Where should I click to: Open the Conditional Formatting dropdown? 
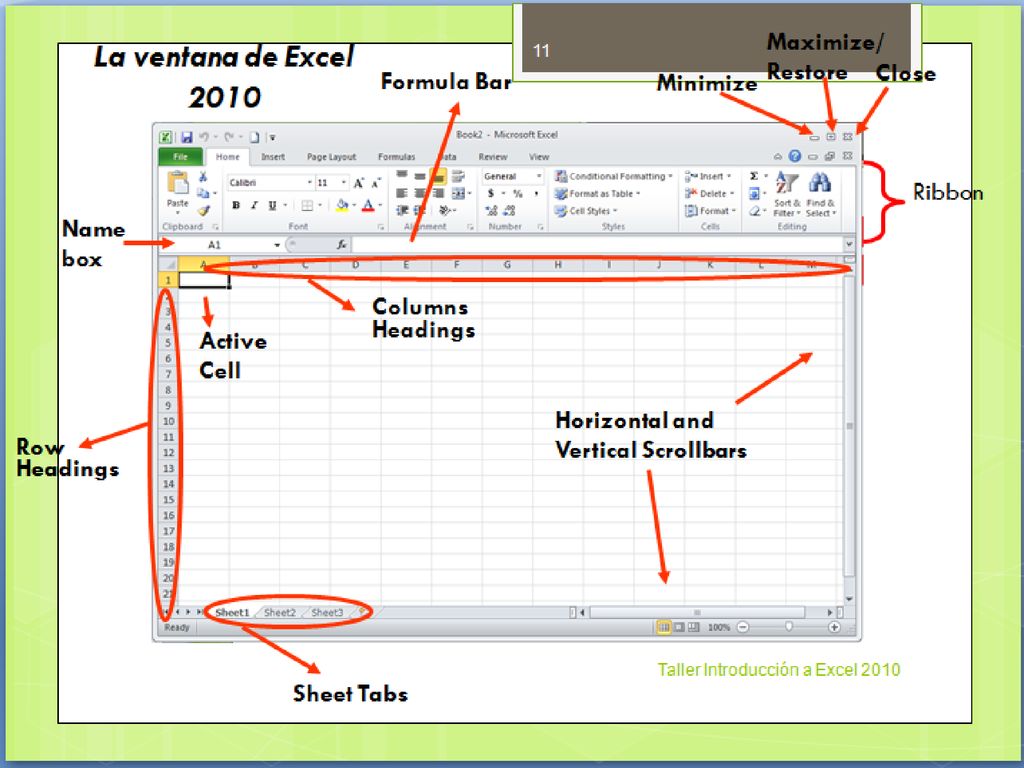click(613, 176)
